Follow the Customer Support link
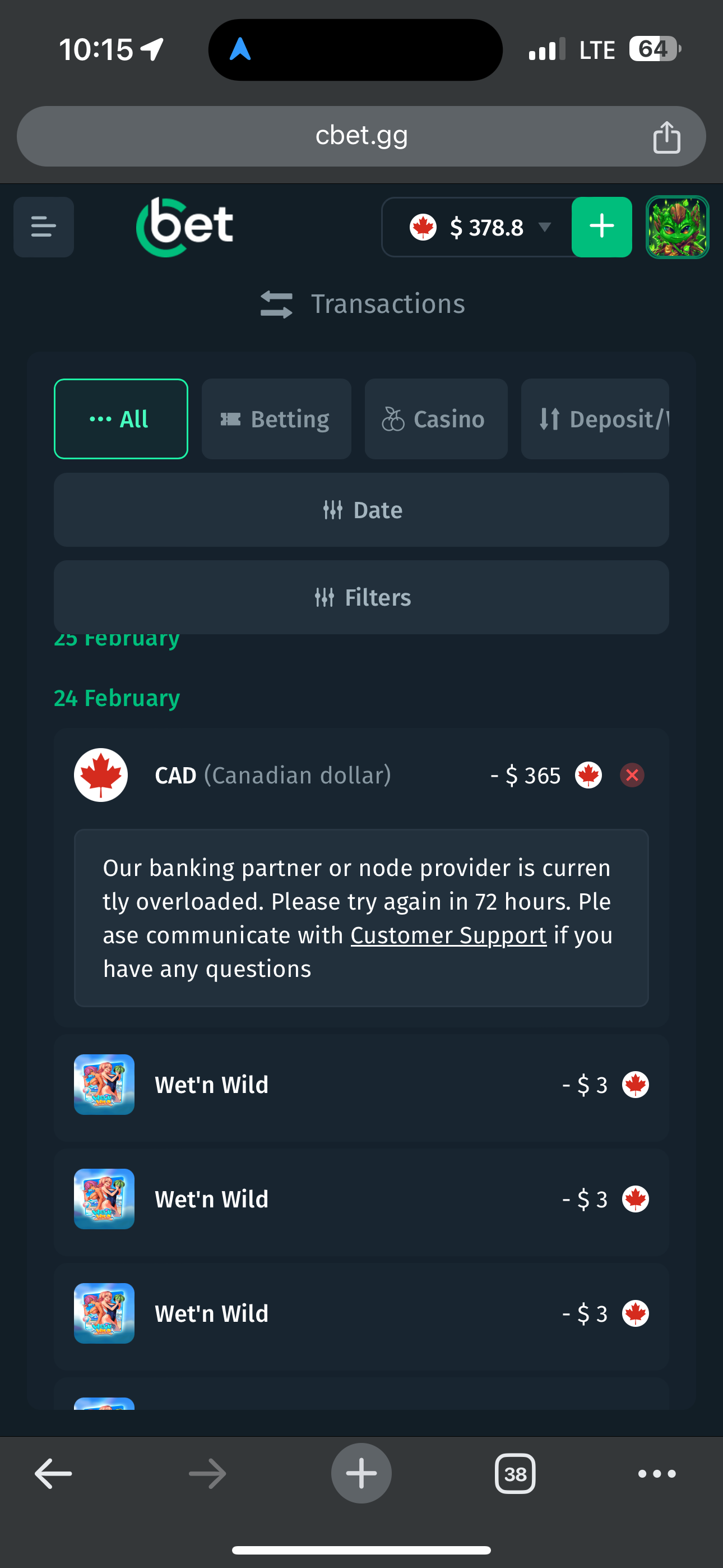This screenshot has height=1568, width=723. 448,935
